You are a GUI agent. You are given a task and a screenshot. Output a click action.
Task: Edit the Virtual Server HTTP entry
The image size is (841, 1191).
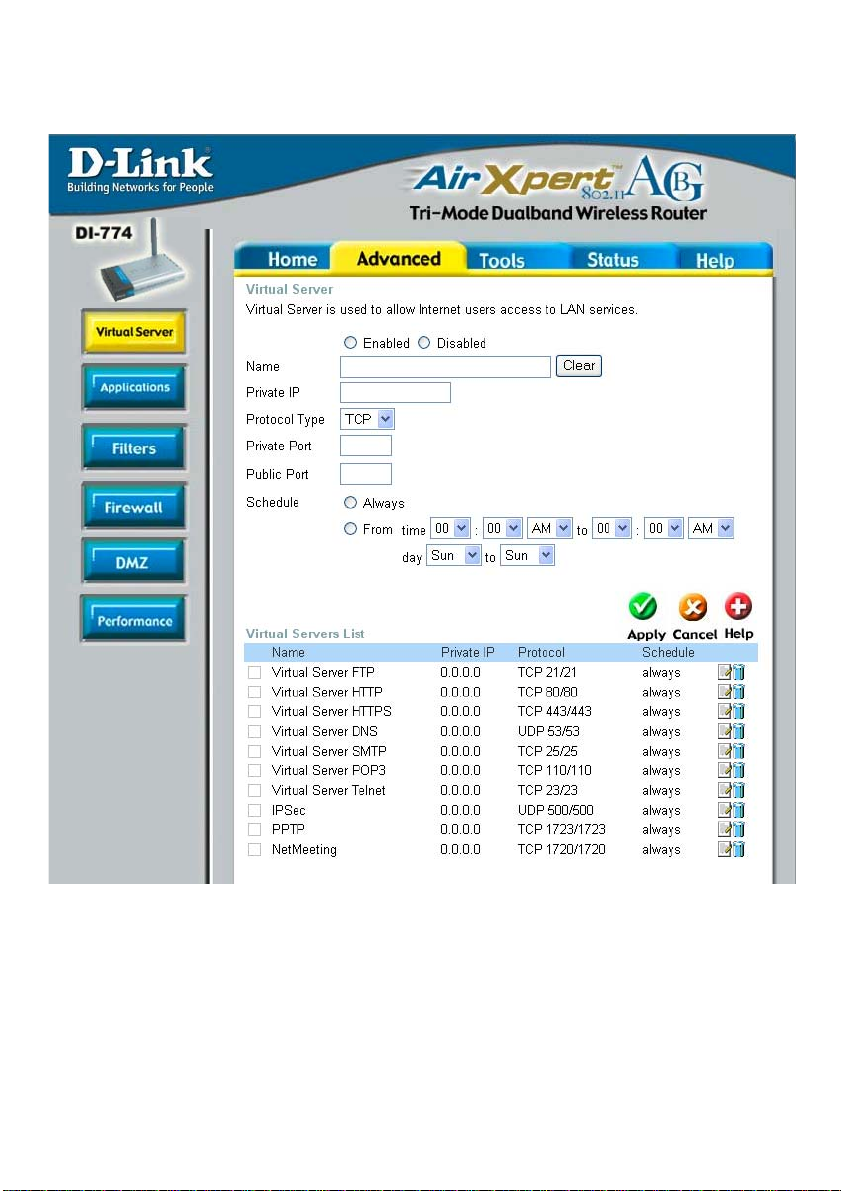[725, 692]
